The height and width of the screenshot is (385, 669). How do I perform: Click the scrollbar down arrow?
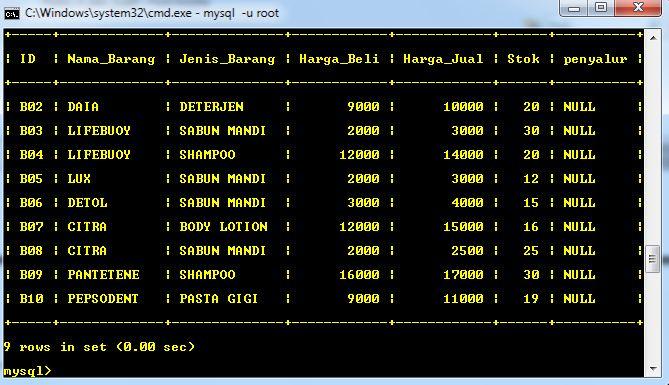pyautogui.click(x=653, y=368)
